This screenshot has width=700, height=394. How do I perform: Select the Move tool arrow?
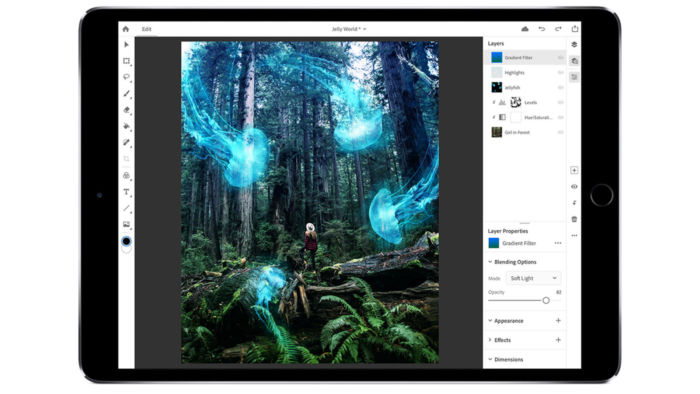[126, 45]
